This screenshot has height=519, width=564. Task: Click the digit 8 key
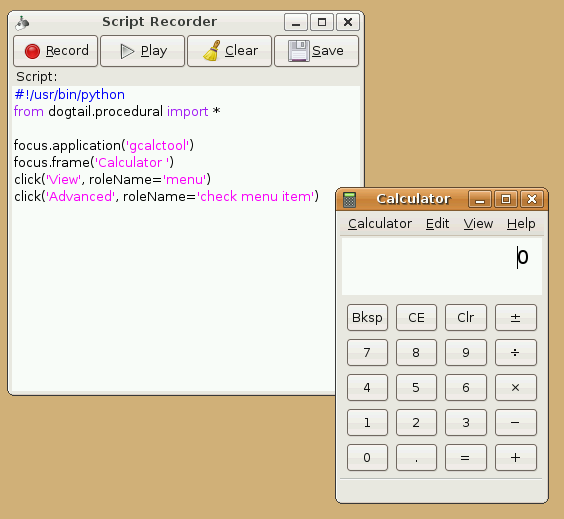click(x=417, y=352)
